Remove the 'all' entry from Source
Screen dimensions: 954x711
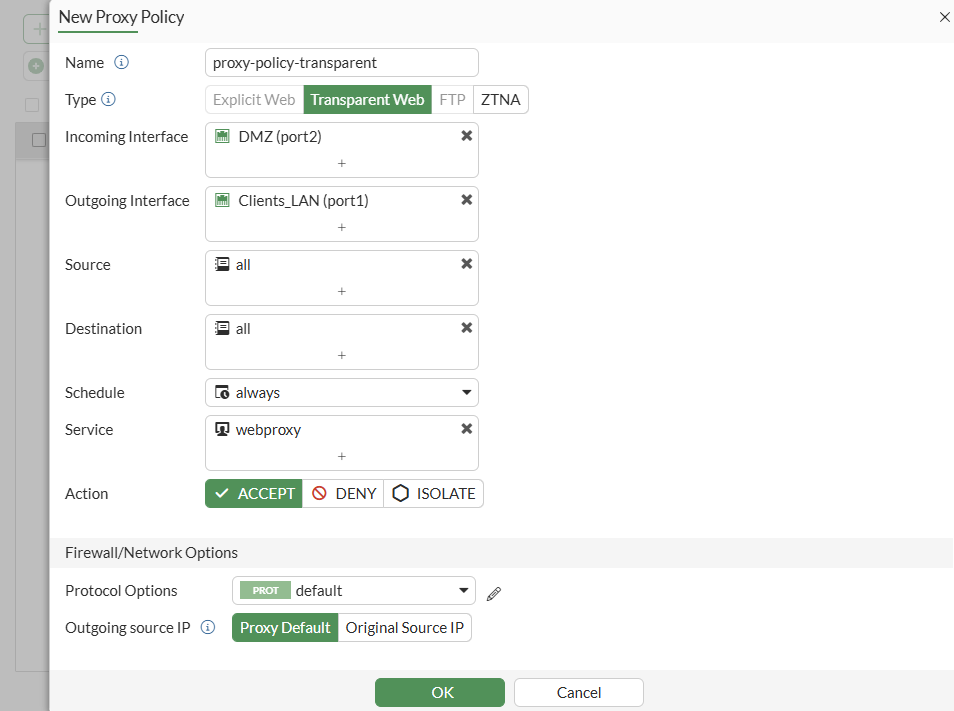[466, 263]
